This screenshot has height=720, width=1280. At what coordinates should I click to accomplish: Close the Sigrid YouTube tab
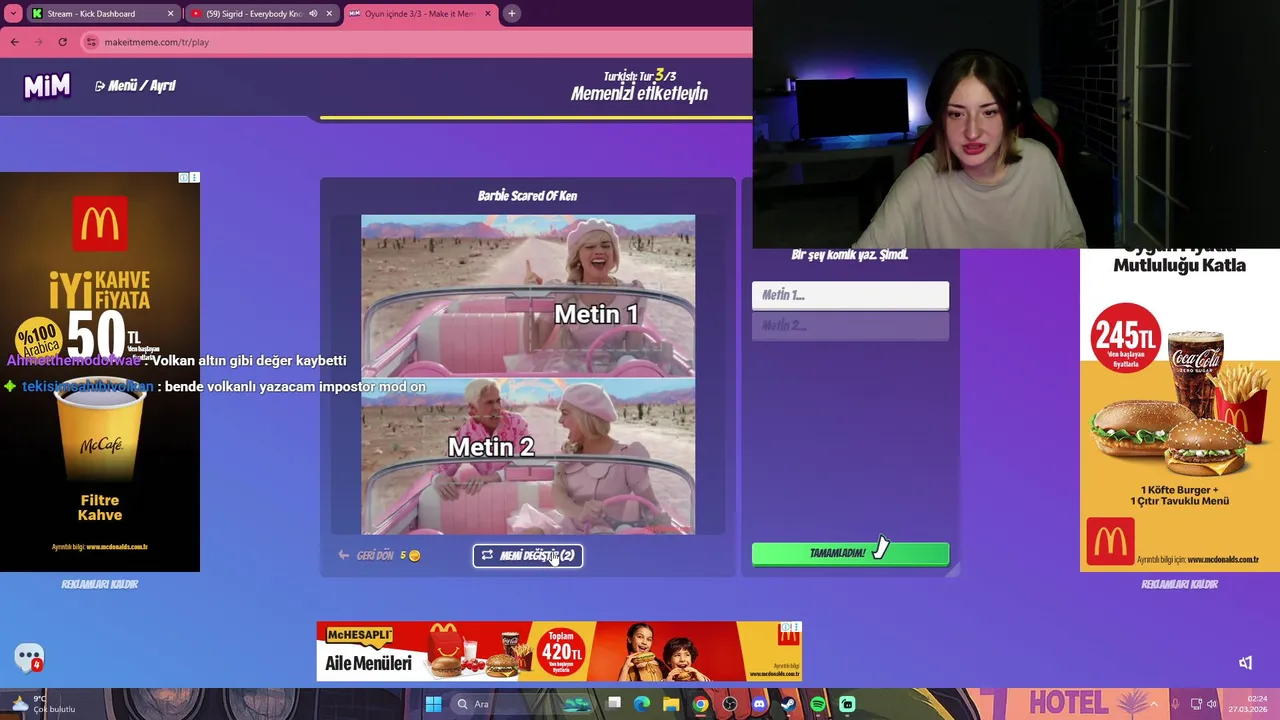coord(329,14)
